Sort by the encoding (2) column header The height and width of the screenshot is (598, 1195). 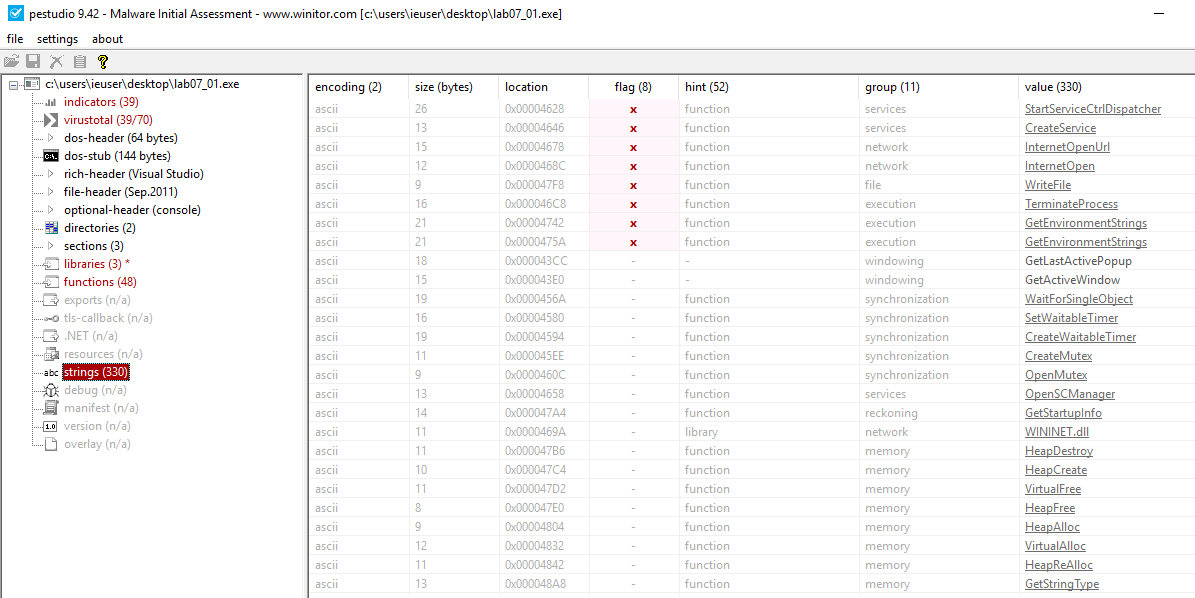(358, 87)
